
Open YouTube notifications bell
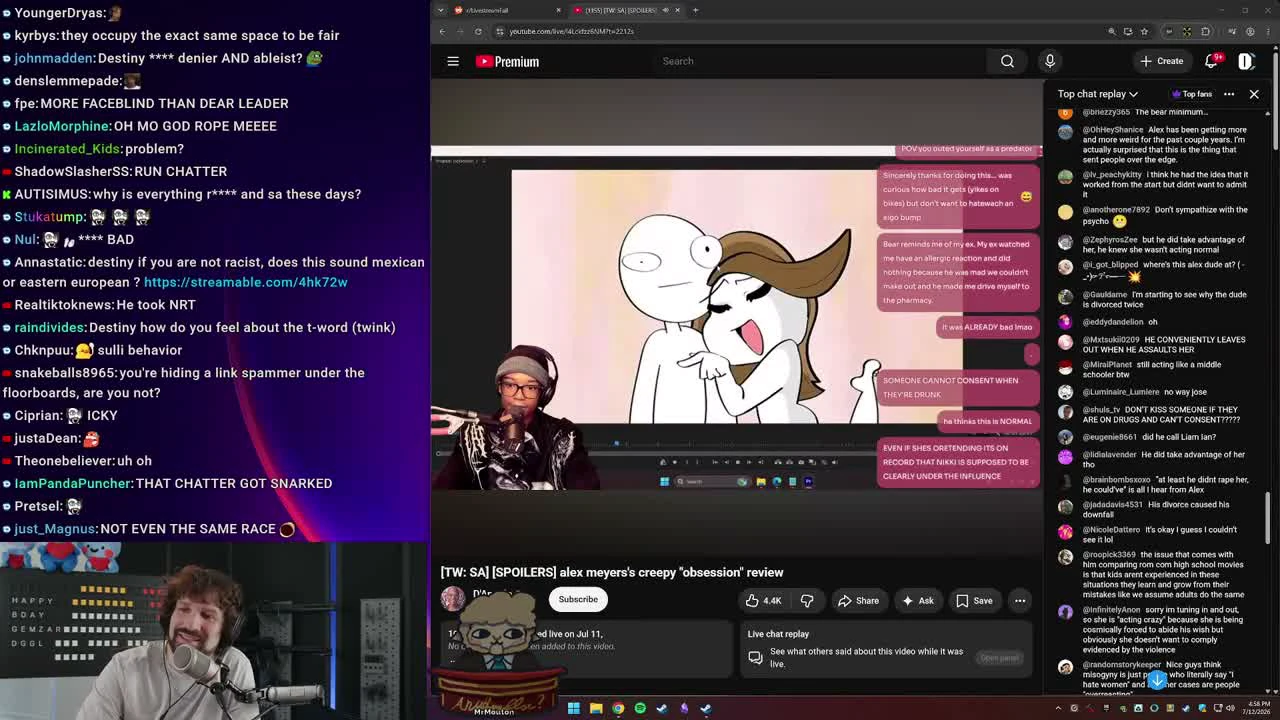1211,61
